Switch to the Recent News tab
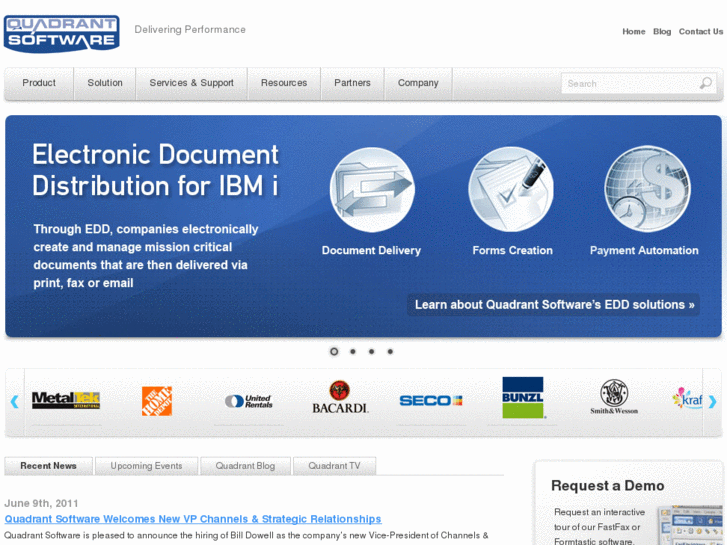 48,466
